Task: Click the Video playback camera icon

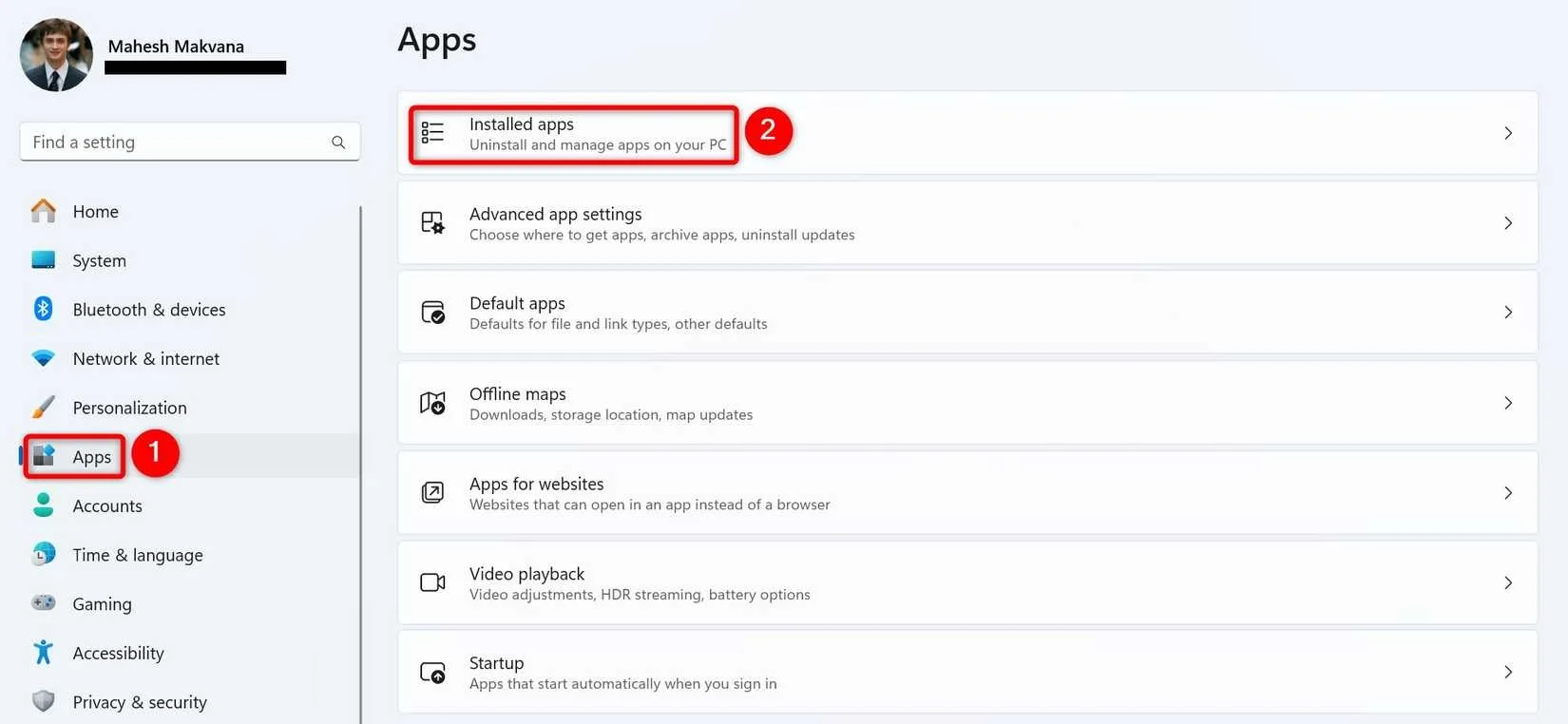Action: point(432,582)
